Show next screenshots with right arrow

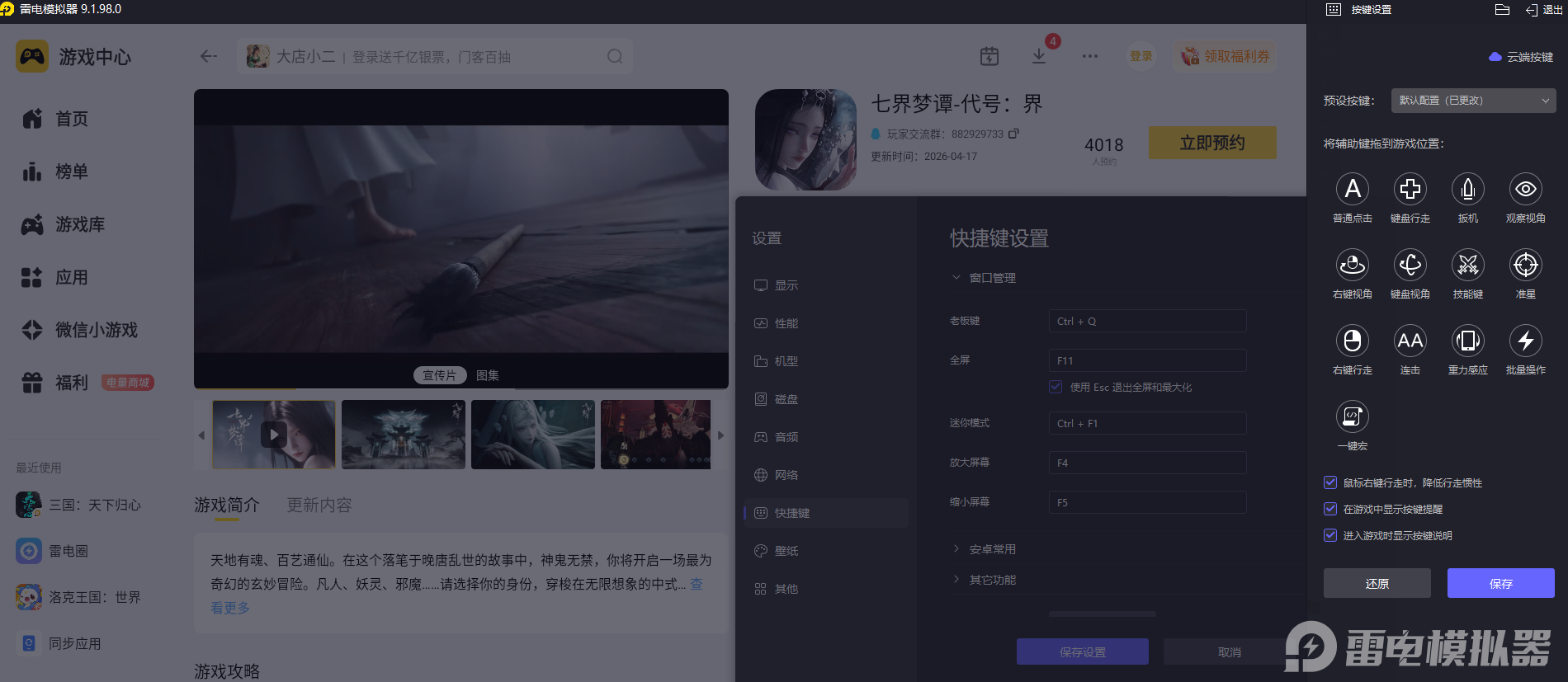[x=720, y=435]
